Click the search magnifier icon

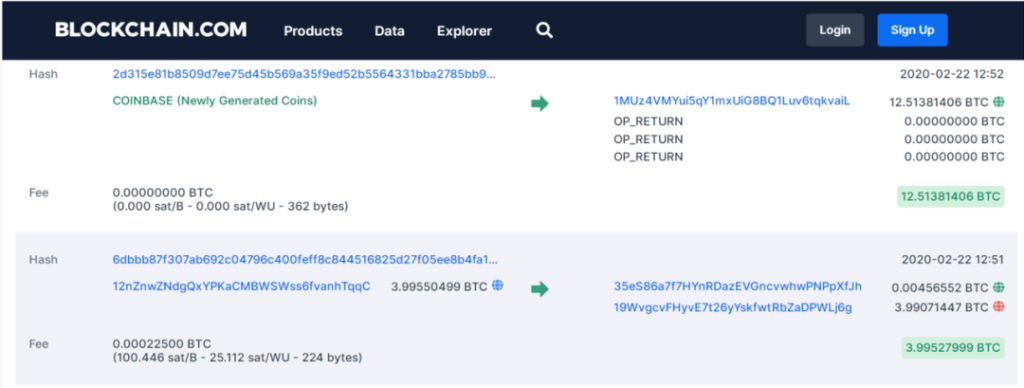point(544,30)
